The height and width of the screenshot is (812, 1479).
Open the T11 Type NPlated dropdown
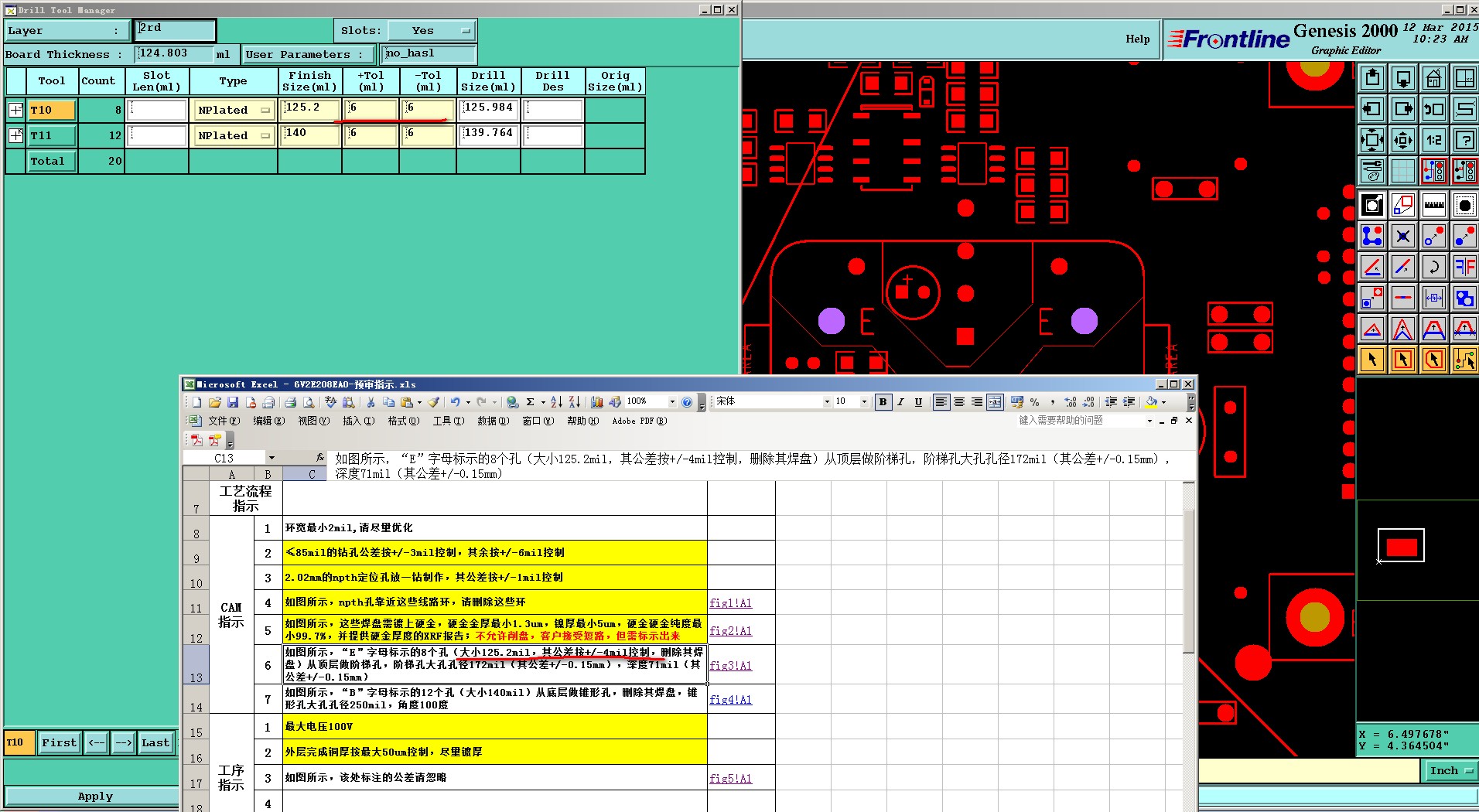(234, 135)
